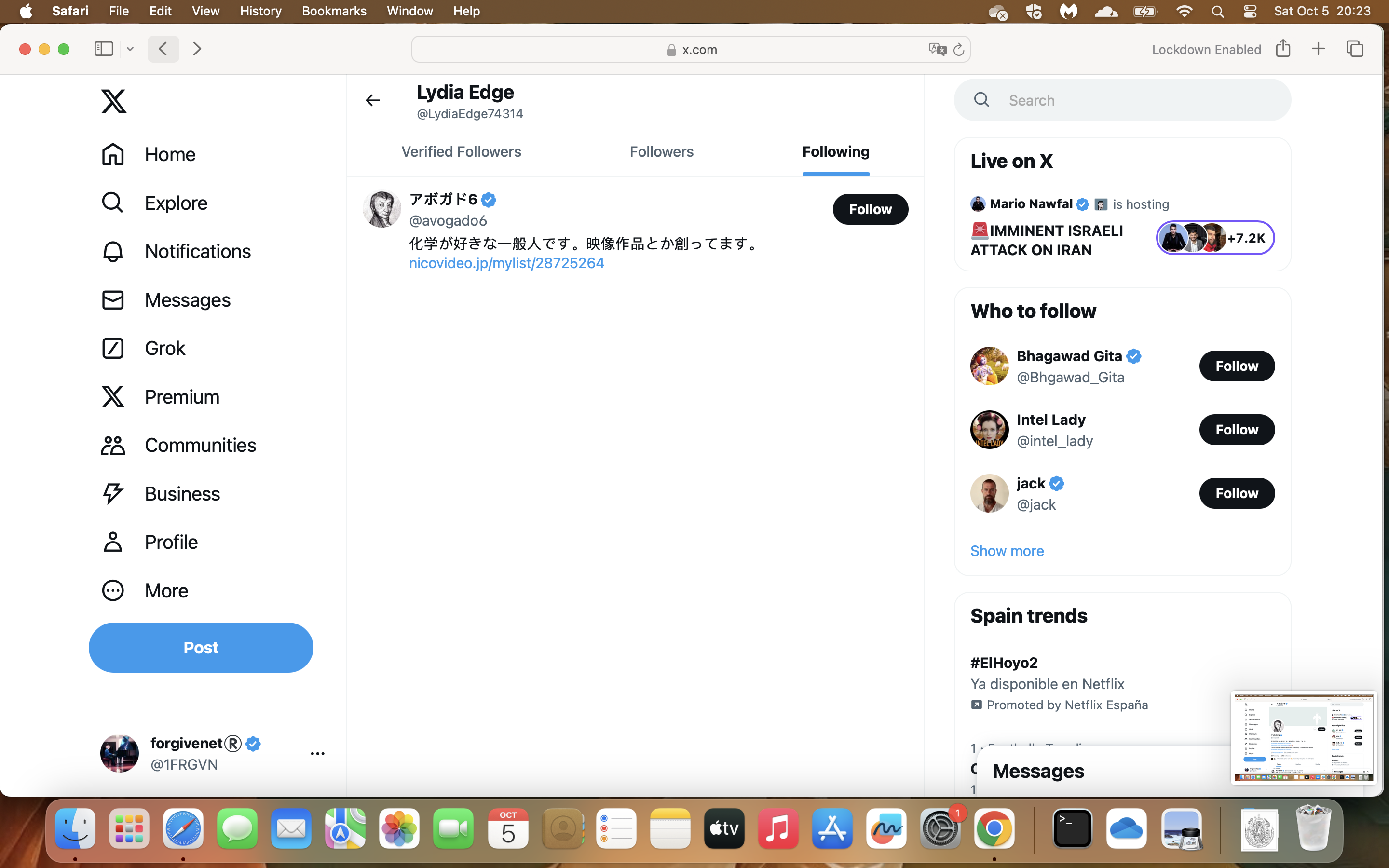The height and width of the screenshot is (868, 1389).
Task: Launch Grok assistant
Action: [x=143, y=348]
